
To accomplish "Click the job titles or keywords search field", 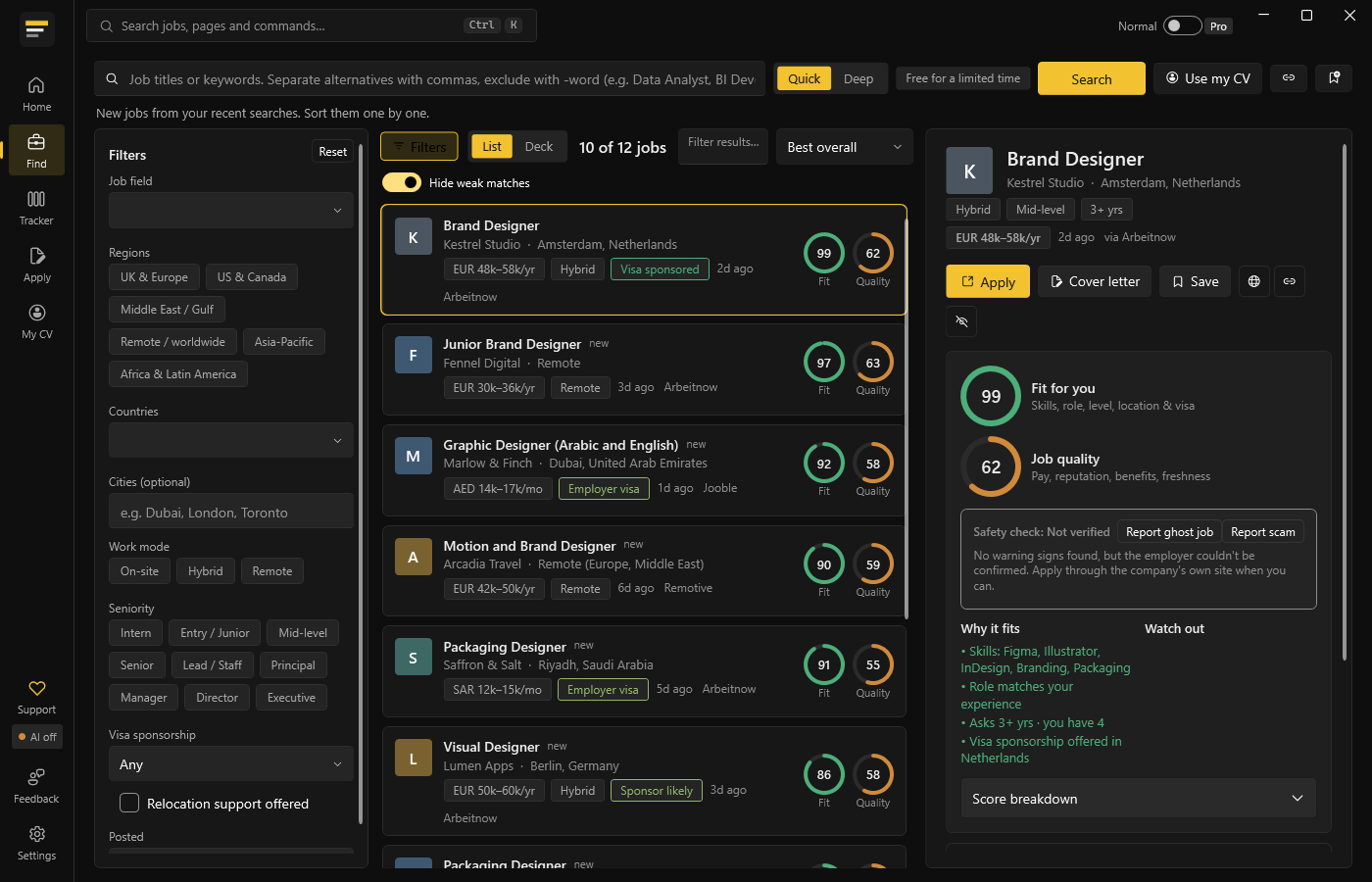I will click(431, 78).
